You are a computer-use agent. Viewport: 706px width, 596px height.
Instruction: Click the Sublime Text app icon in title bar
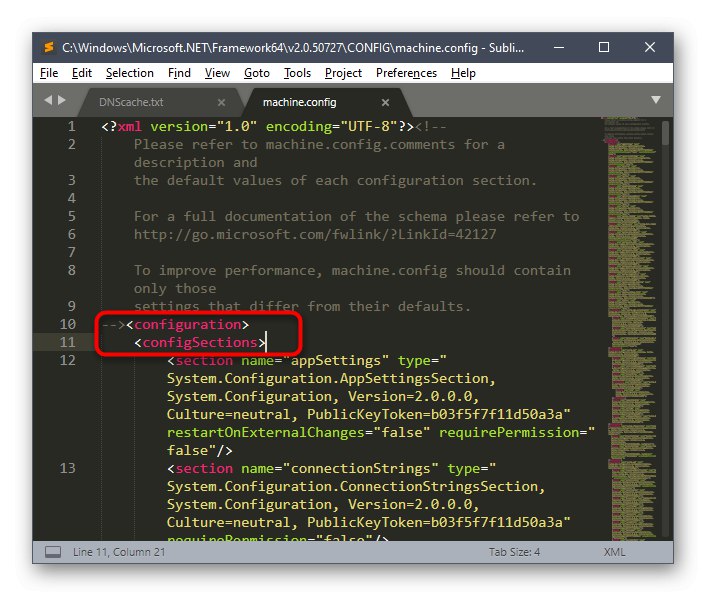[x=49, y=47]
